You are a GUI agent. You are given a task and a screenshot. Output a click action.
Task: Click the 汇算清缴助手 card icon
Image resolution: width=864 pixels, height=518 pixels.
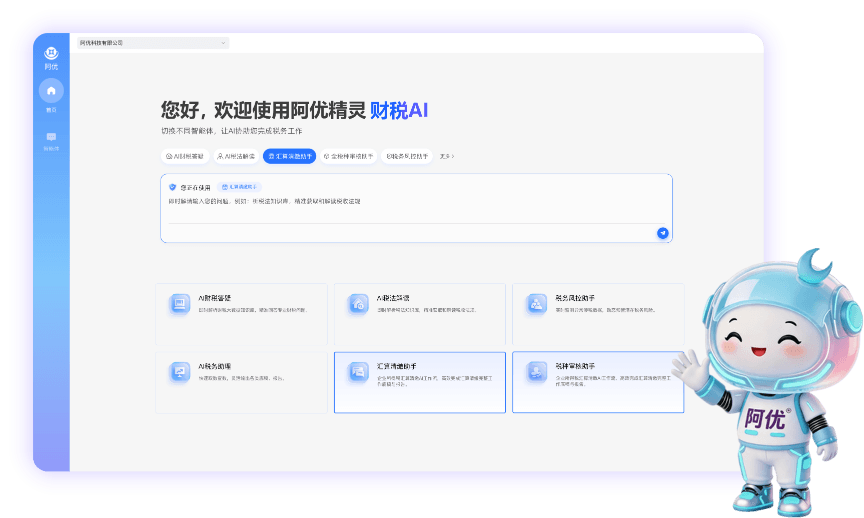[x=358, y=372]
